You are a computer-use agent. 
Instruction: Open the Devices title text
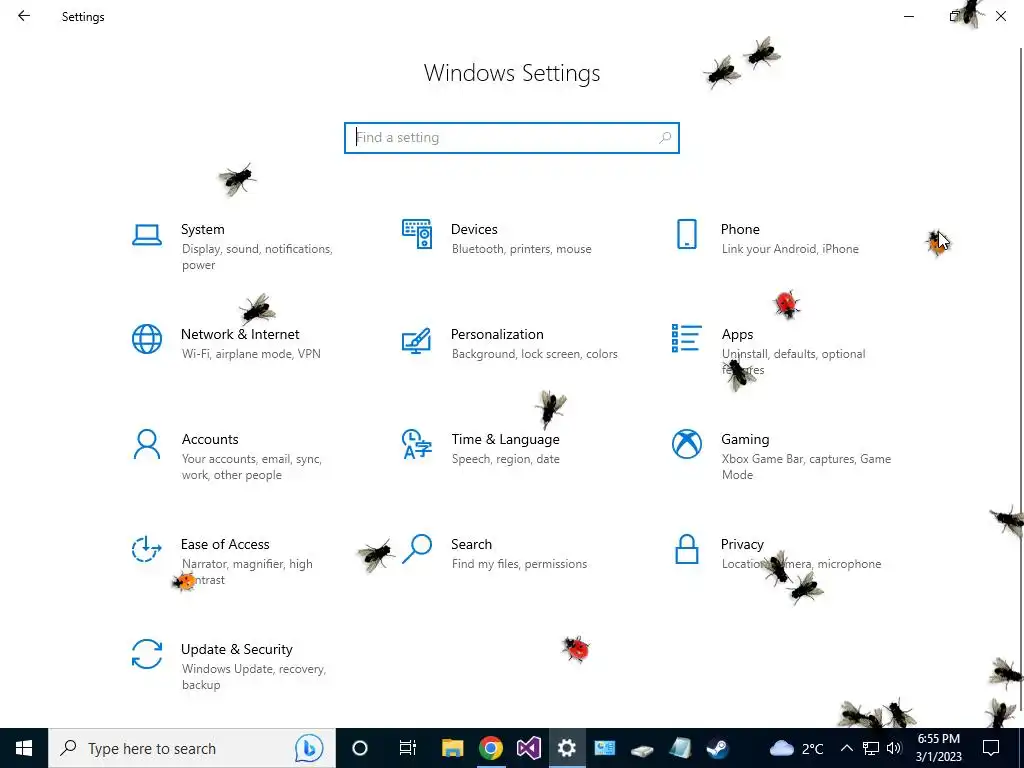click(x=474, y=229)
